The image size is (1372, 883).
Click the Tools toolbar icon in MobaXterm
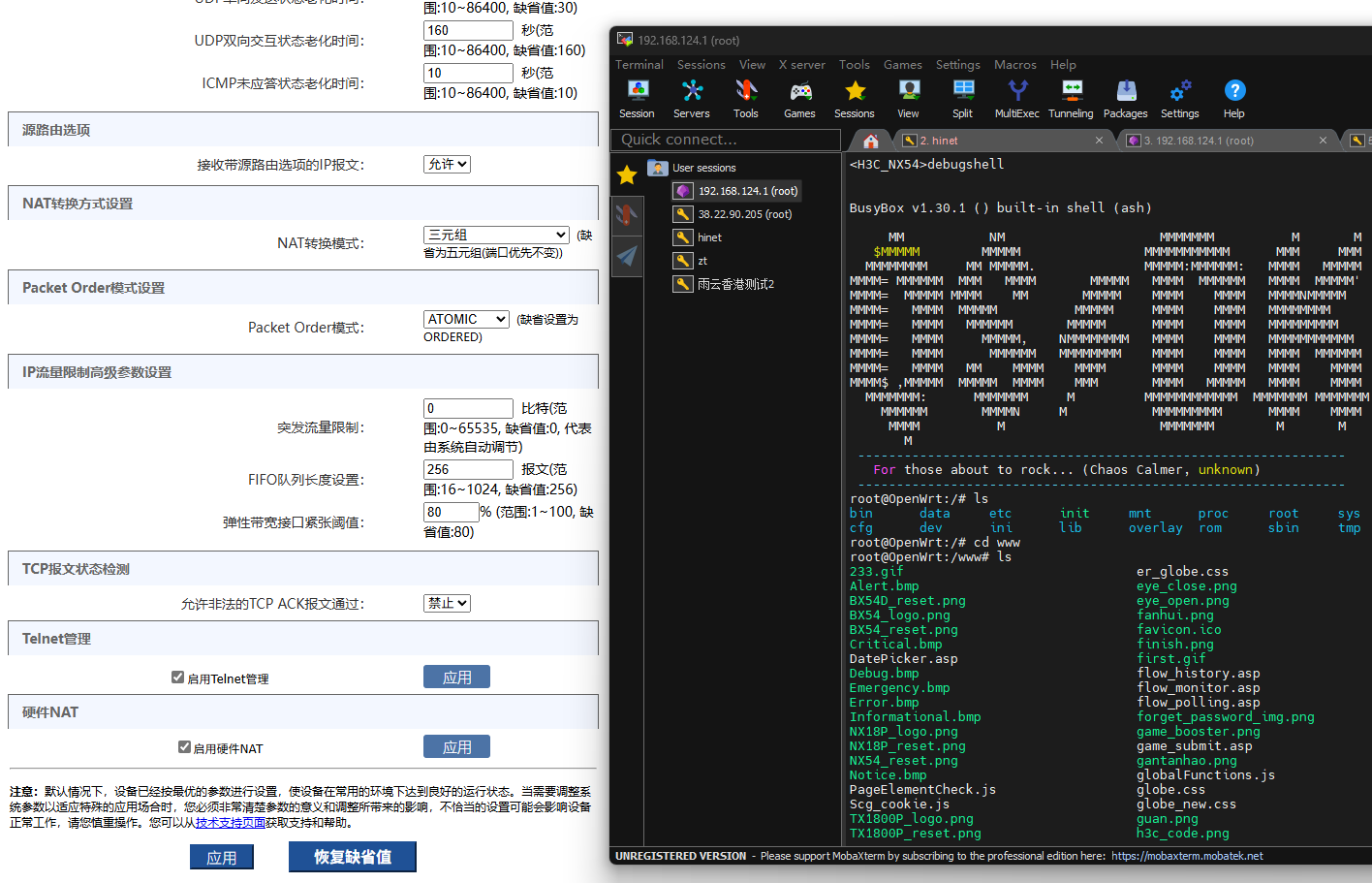coord(746,91)
